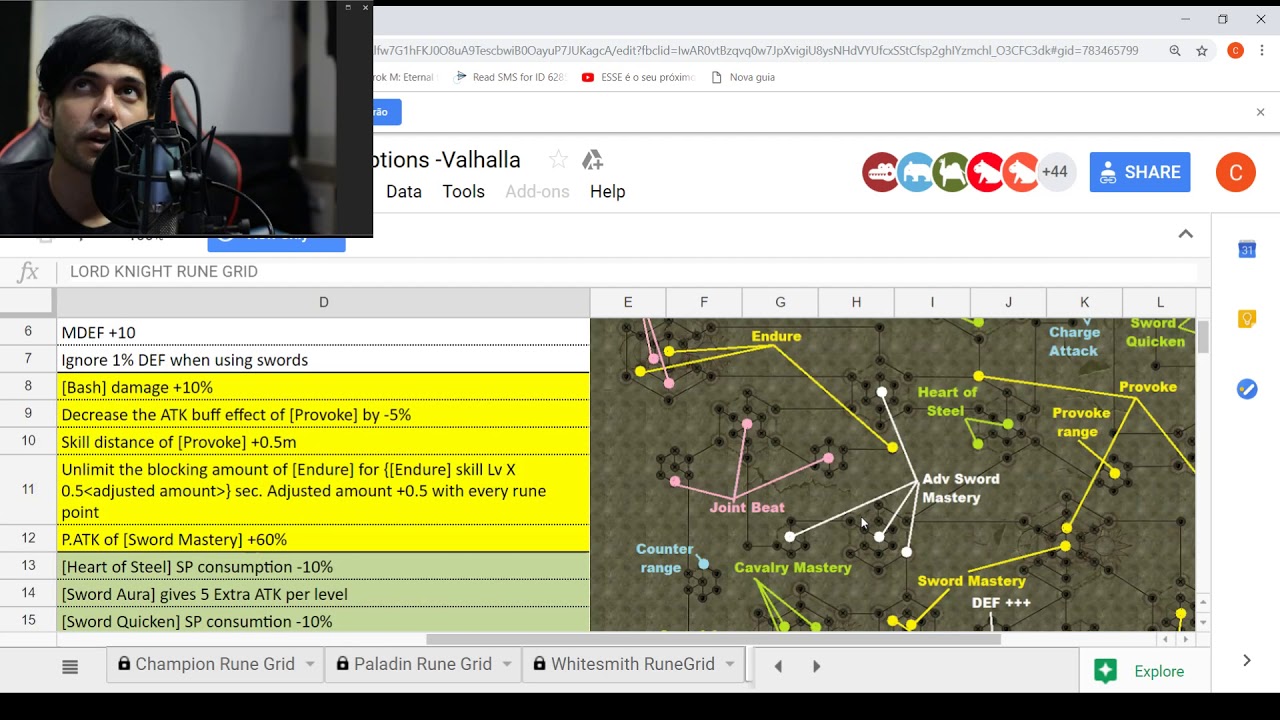The height and width of the screenshot is (720, 1280).
Task: Click the Joint Beat label in the rune grid
Action: coord(746,507)
